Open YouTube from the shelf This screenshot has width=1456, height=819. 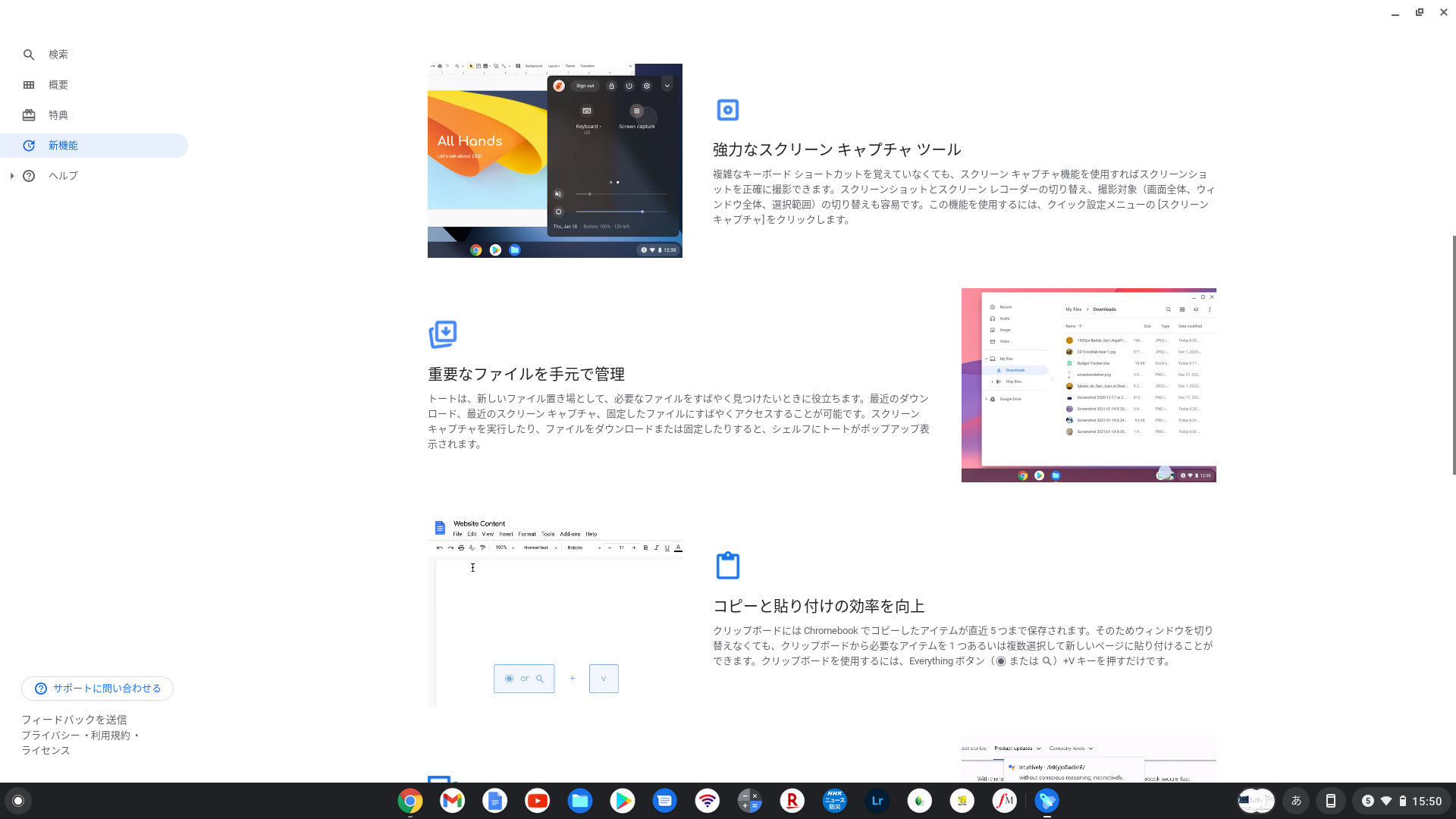[538, 801]
